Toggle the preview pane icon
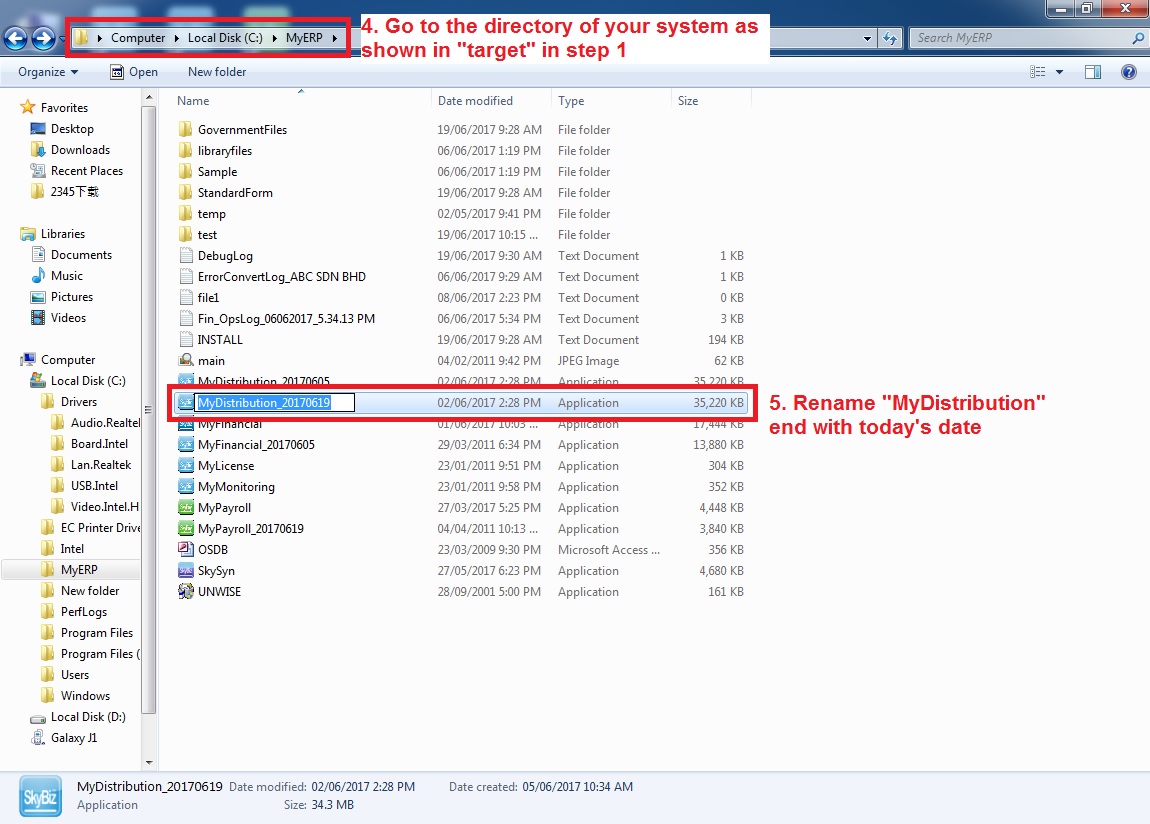Screen dimensions: 1150x824 pos(1093,72)
